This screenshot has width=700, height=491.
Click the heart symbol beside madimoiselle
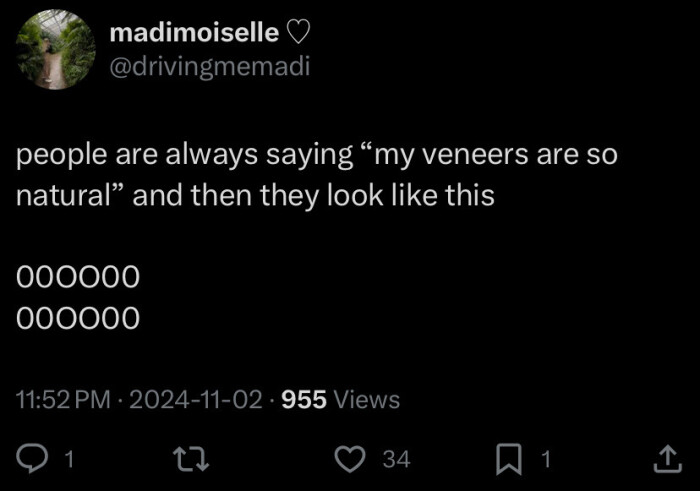point(299,33)
